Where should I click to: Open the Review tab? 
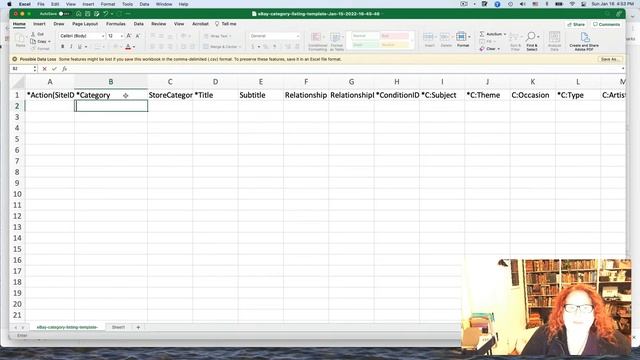158,24
